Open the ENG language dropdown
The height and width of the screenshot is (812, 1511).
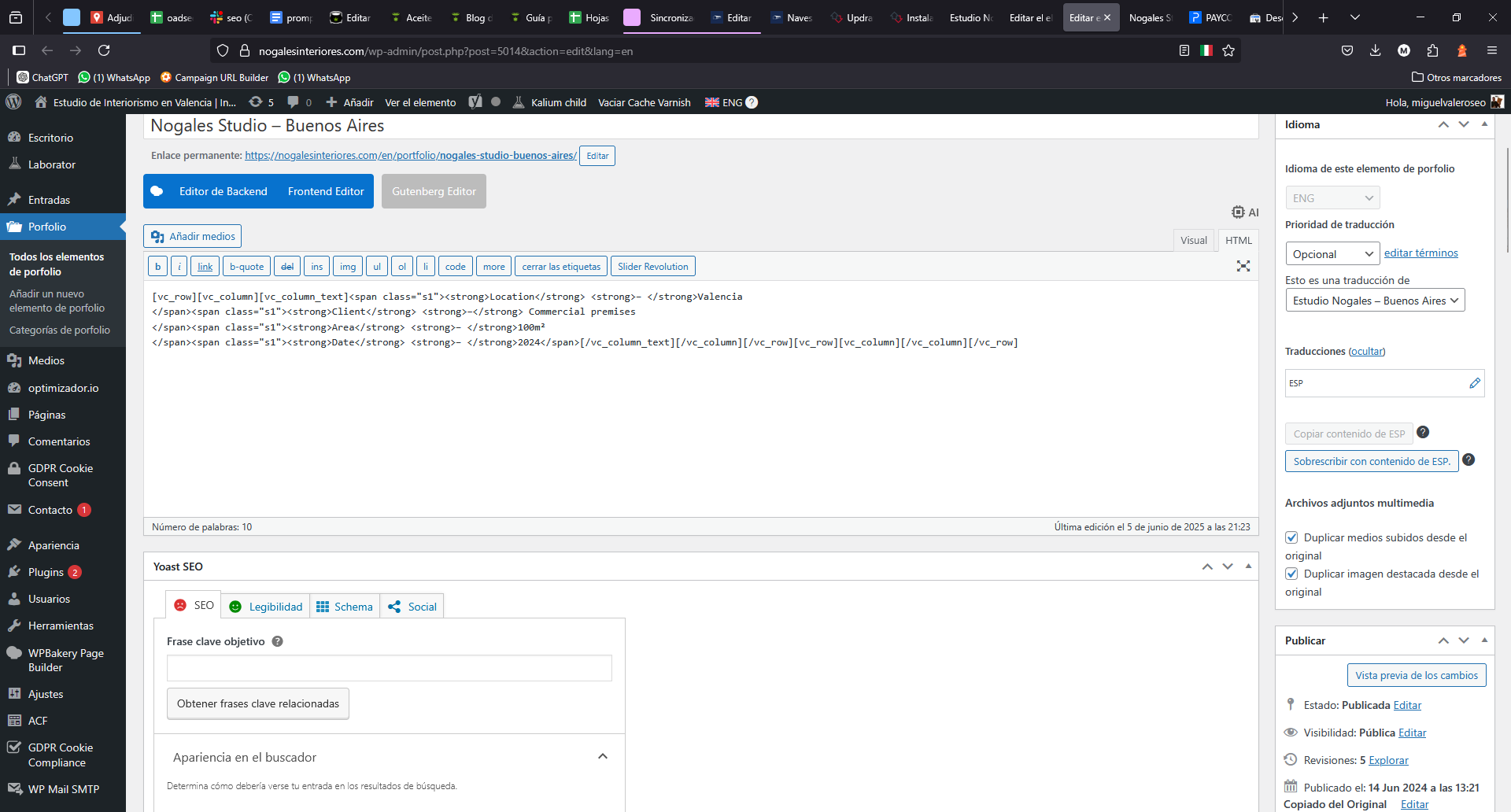pos(1332,198)
